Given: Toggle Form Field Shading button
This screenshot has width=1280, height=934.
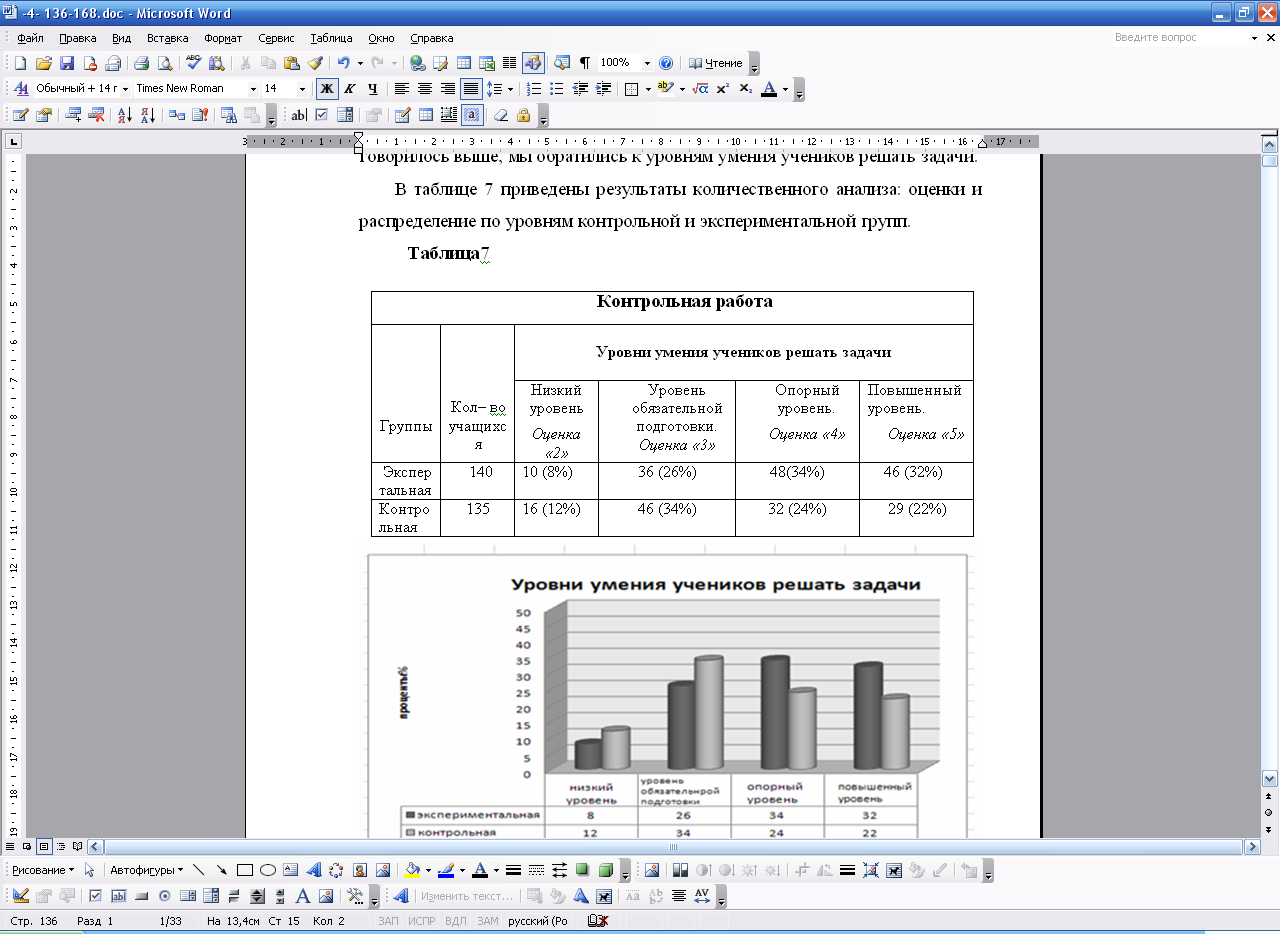Looking at the screenshot, I should click(472, 115).
